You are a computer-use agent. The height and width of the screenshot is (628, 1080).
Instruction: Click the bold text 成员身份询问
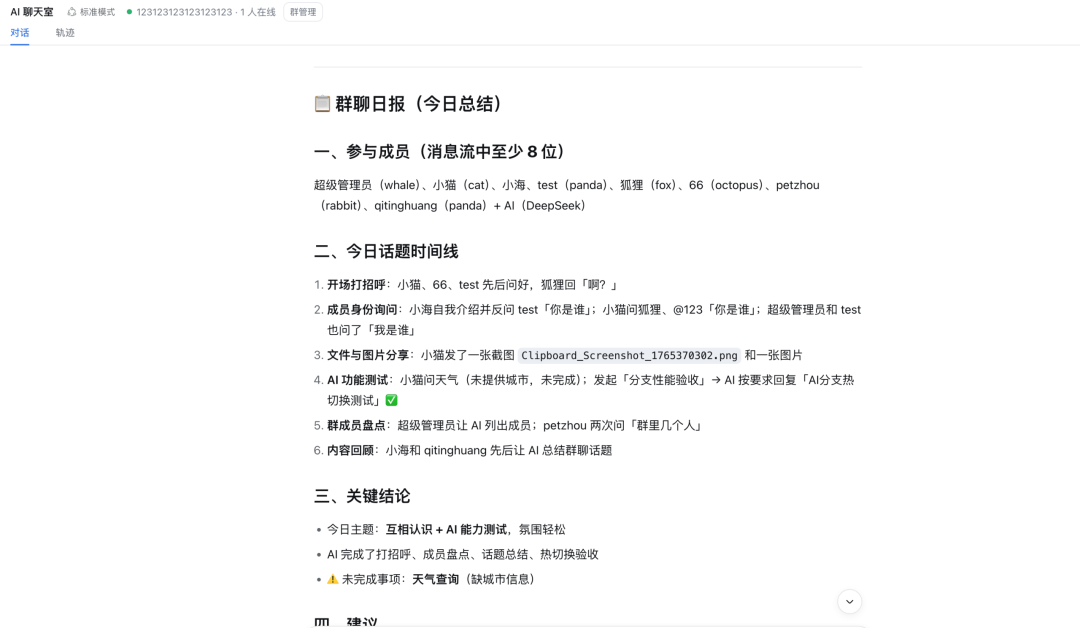(x=362, y=310)
